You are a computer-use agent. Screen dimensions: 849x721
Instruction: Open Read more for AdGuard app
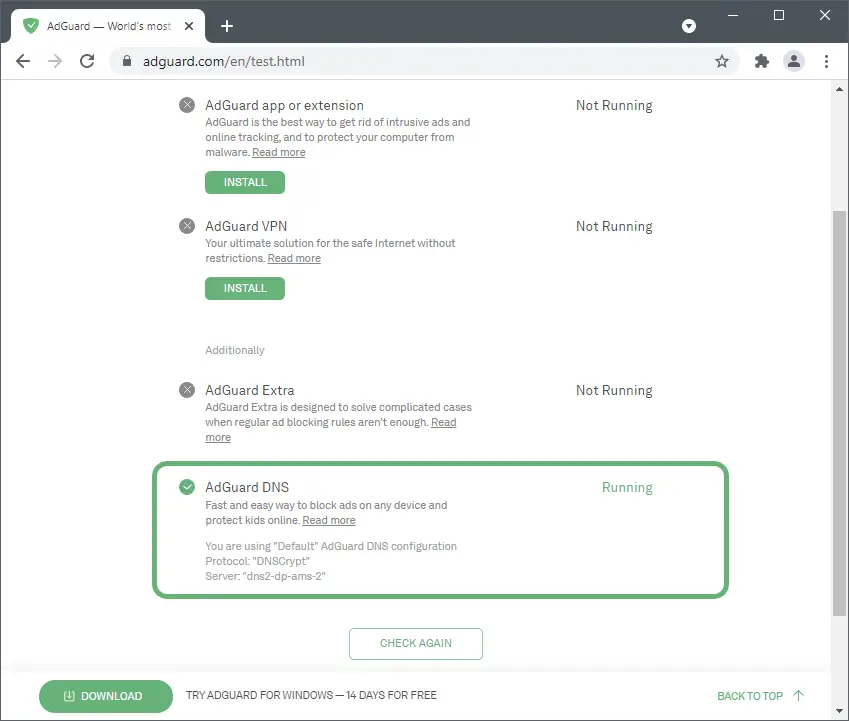coord(279,152)
